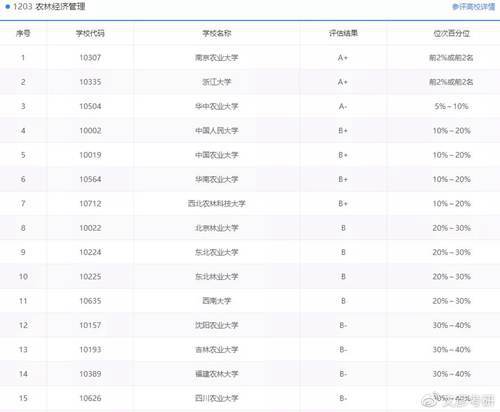Click the 中国农业大学 row
Viewport: 500px width, 412px height.
pos(250,155)
